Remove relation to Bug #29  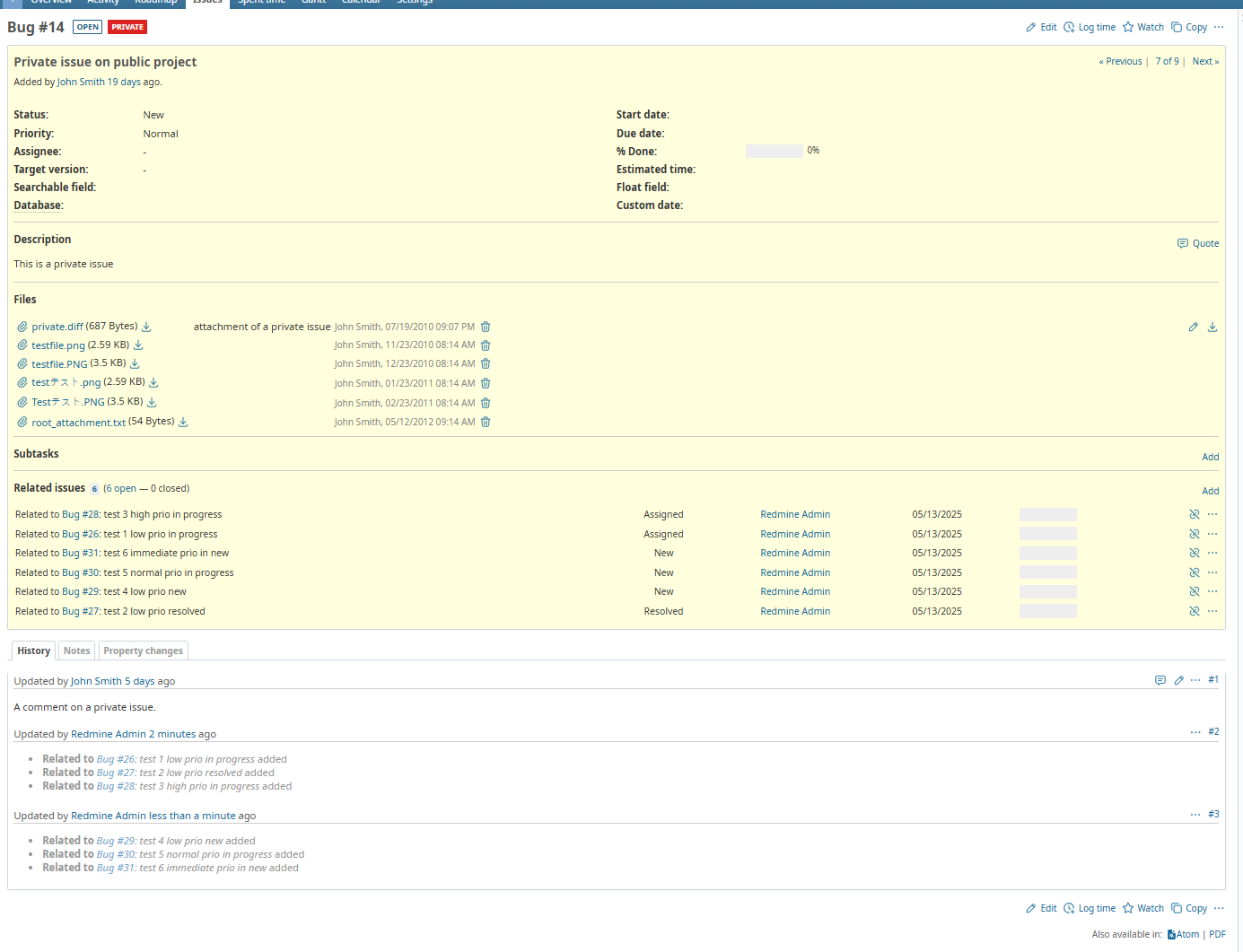coord(1195,592)
